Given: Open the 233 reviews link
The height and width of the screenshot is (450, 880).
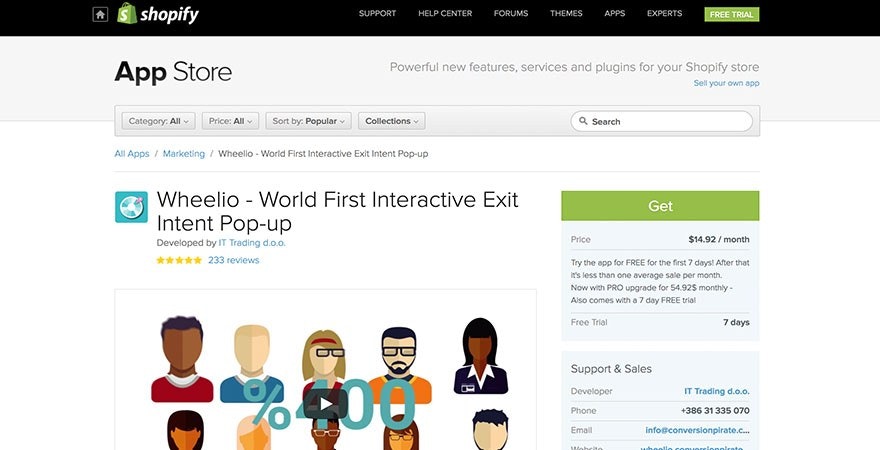Looking at the screenshot, I should pyautogui.click(x=233, y=260).
